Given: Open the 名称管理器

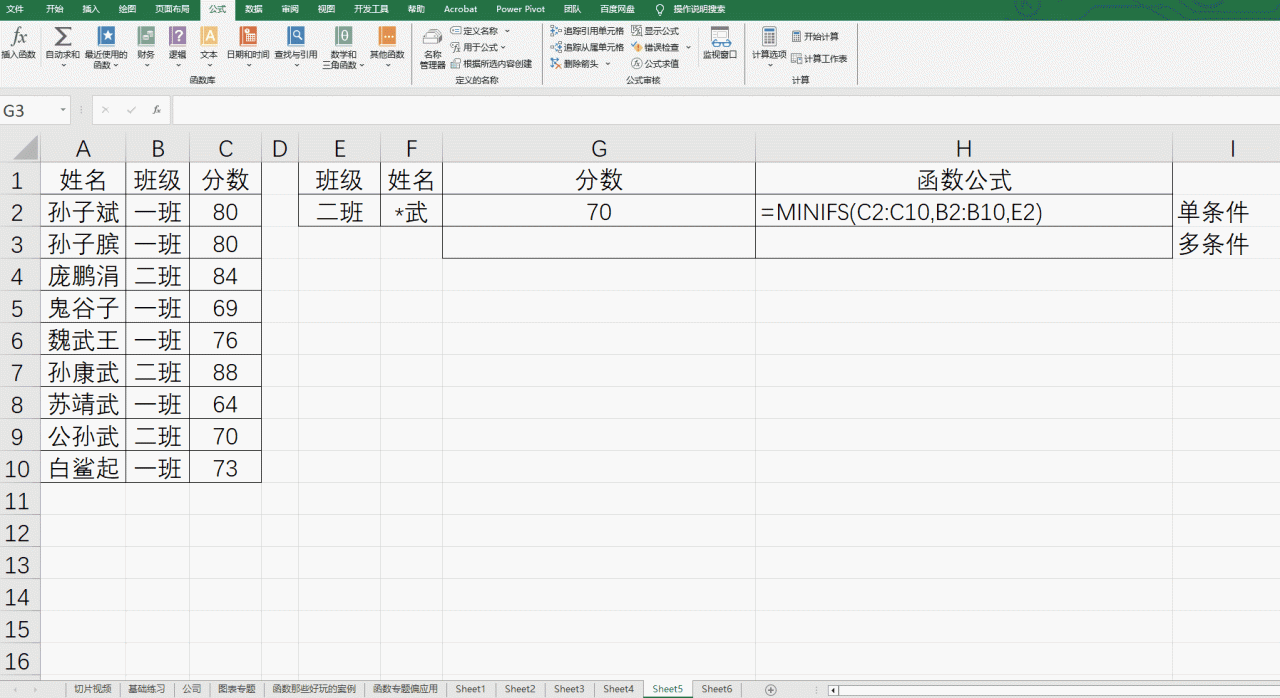Looking at the screenshot, I should [432, 48].
